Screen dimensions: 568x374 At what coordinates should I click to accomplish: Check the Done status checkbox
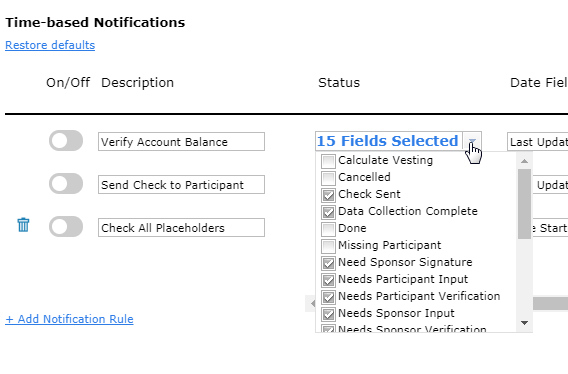click(328, 229)
